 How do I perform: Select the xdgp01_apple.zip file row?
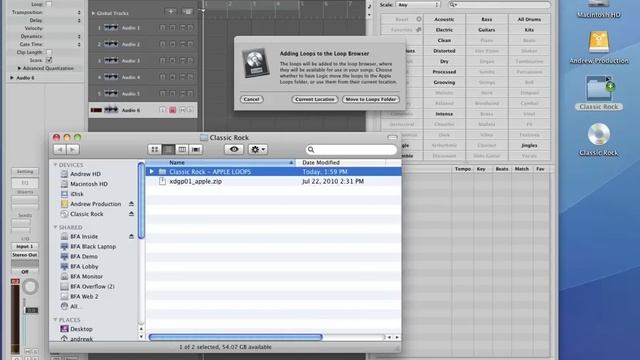(x=273, y=181)
